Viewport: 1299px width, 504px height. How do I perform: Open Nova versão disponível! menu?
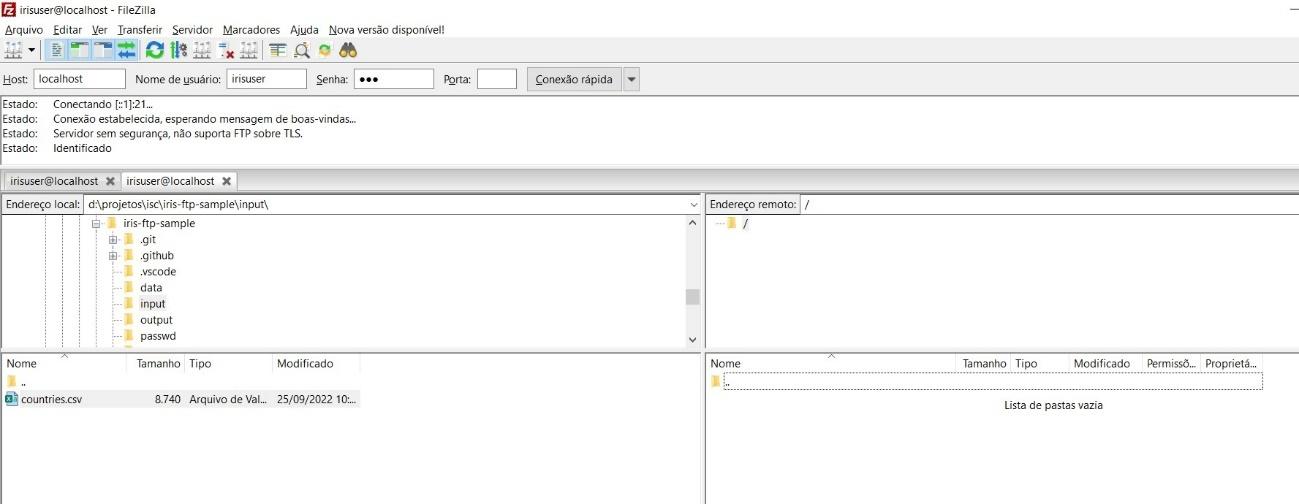pos(387,30)
